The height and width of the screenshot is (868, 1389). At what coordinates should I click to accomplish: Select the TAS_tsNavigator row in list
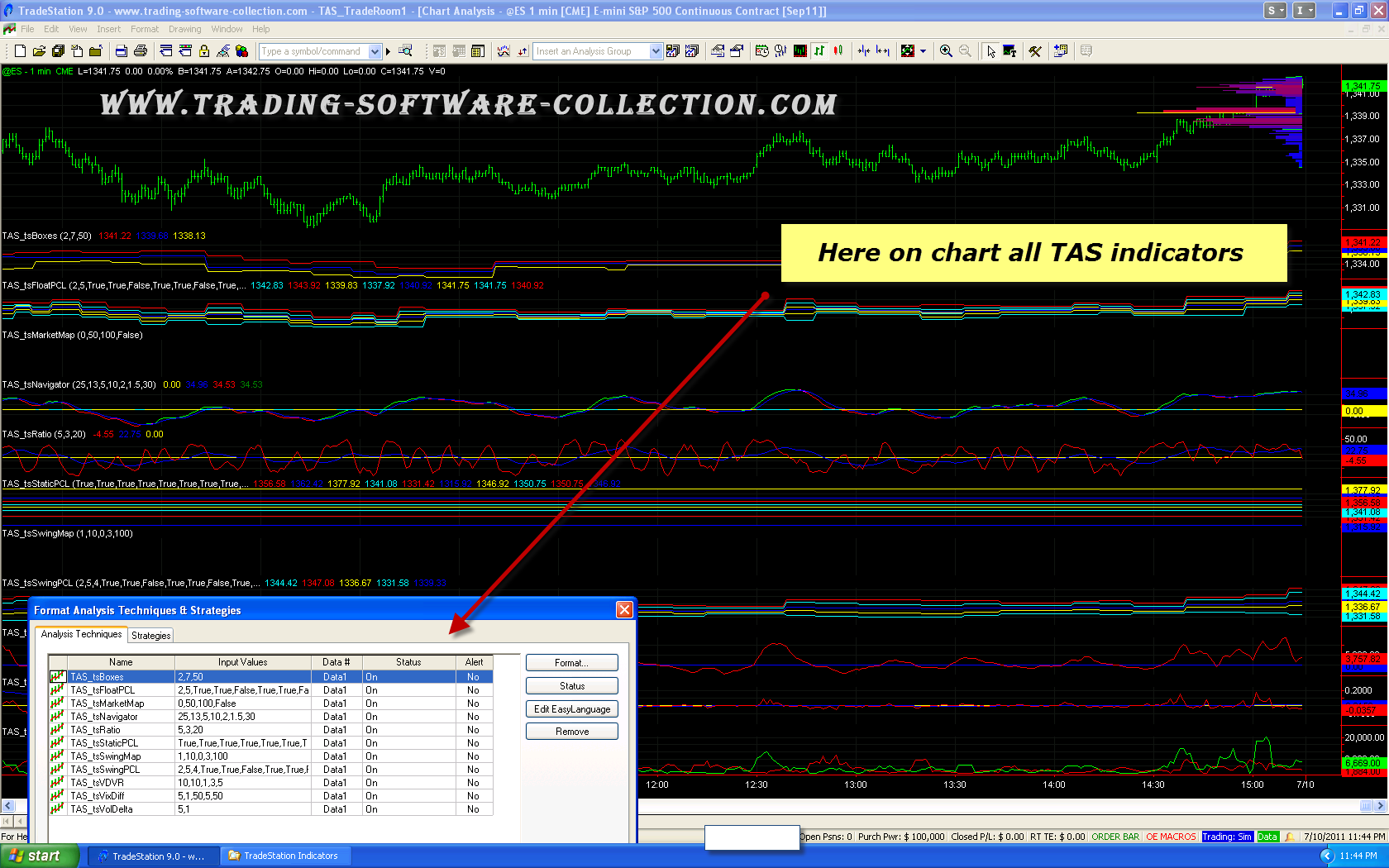coord(104,717)
